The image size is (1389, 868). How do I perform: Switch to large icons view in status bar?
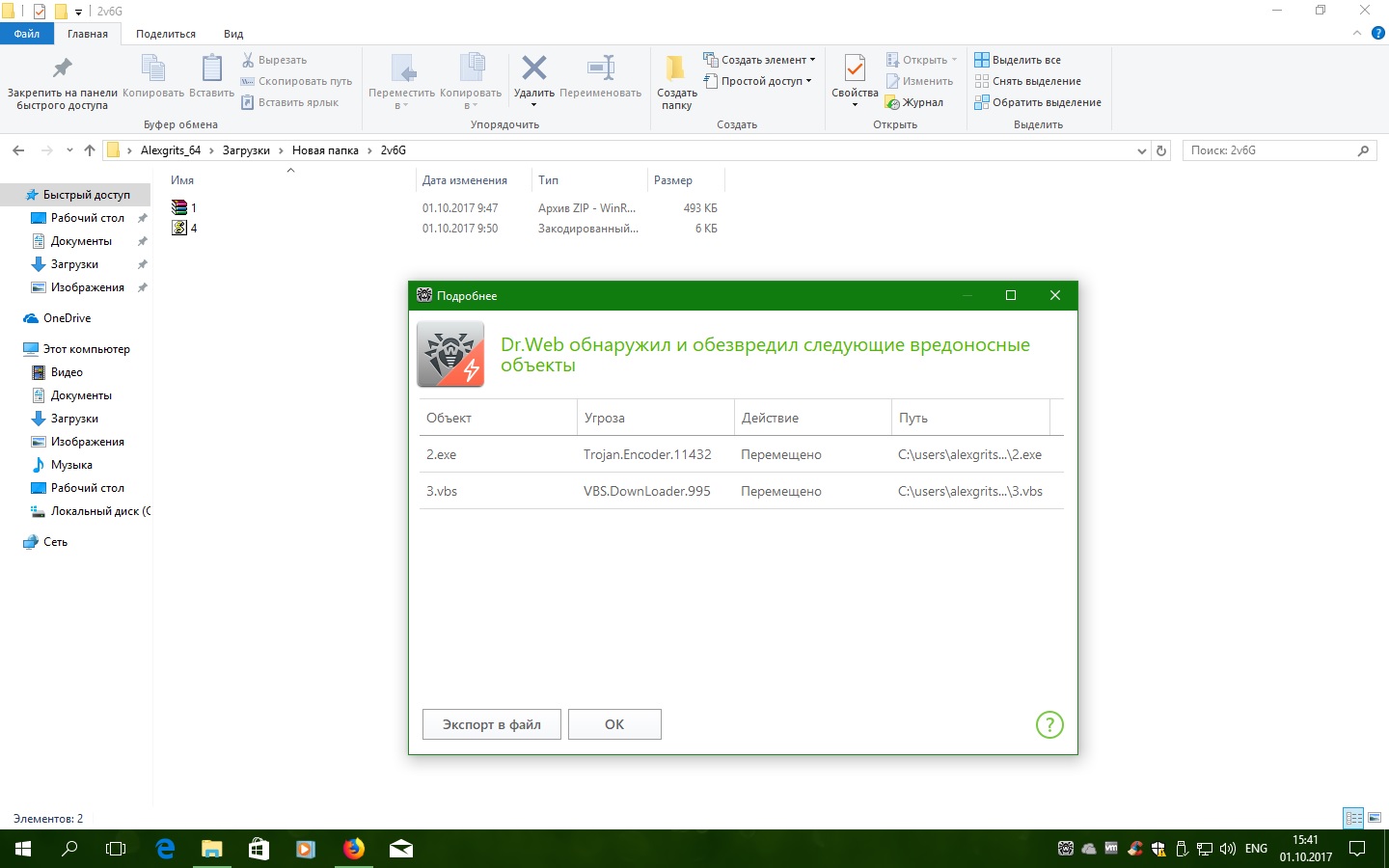click(x=1375, y=818)
